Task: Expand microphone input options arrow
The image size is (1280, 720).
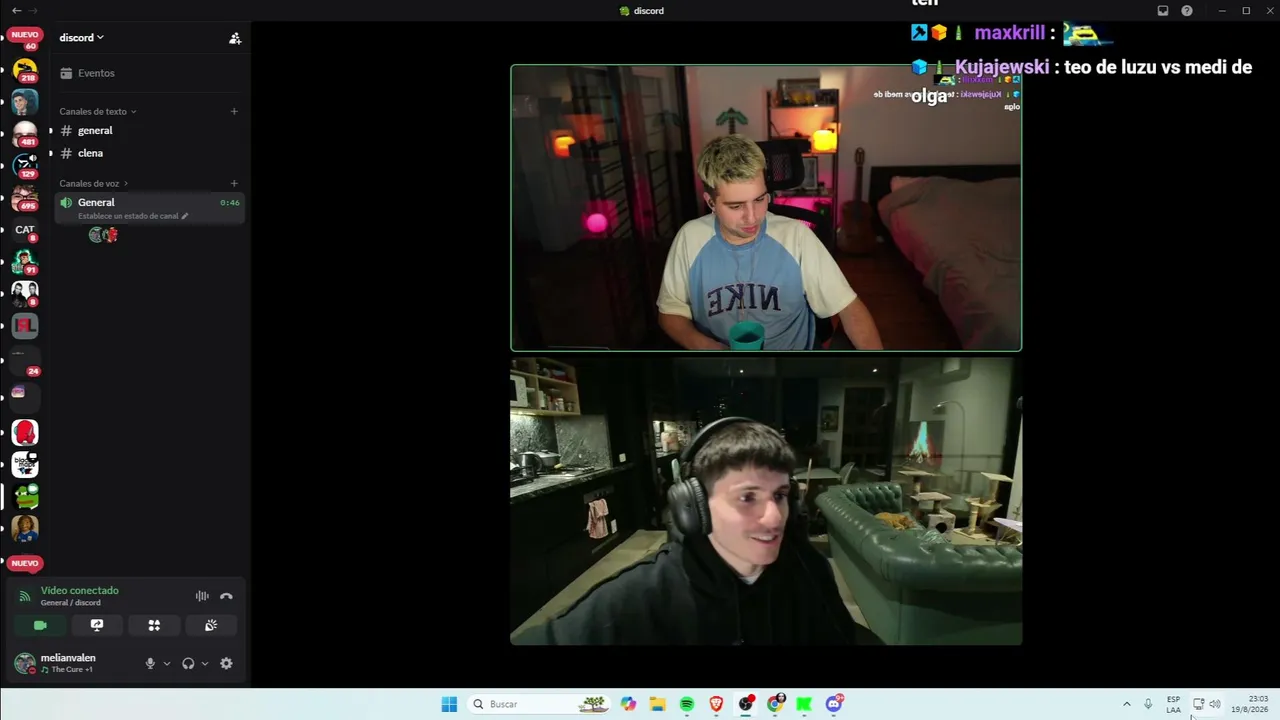Action: [166, 663]
